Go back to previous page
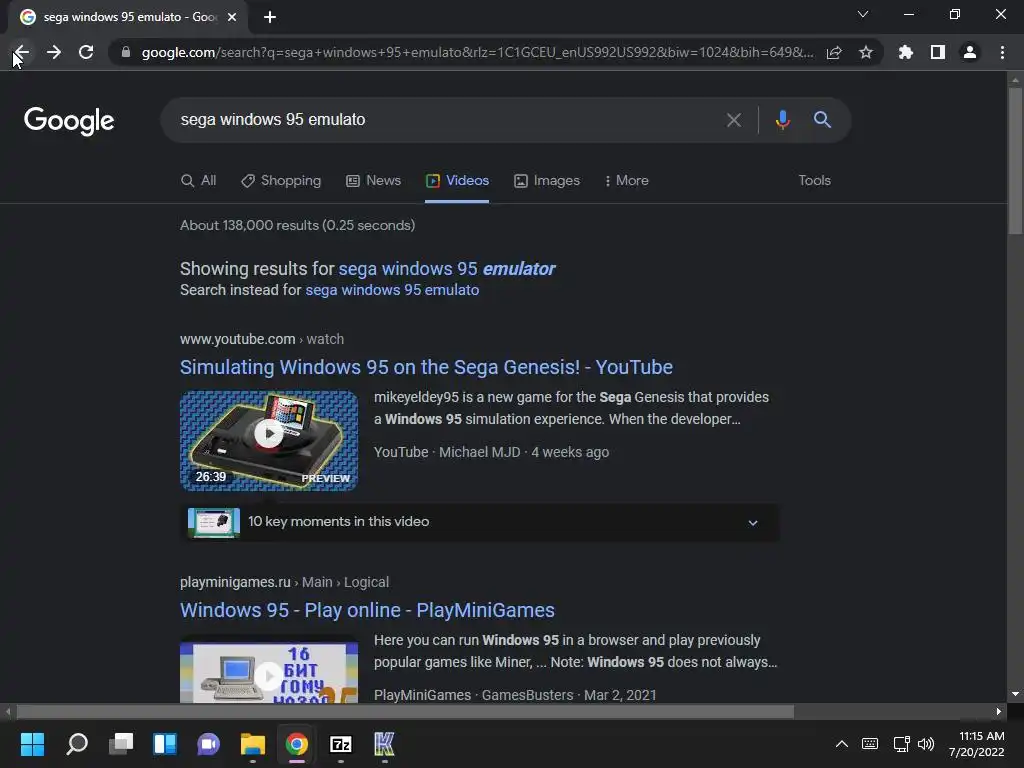 (x=21, y=52)
